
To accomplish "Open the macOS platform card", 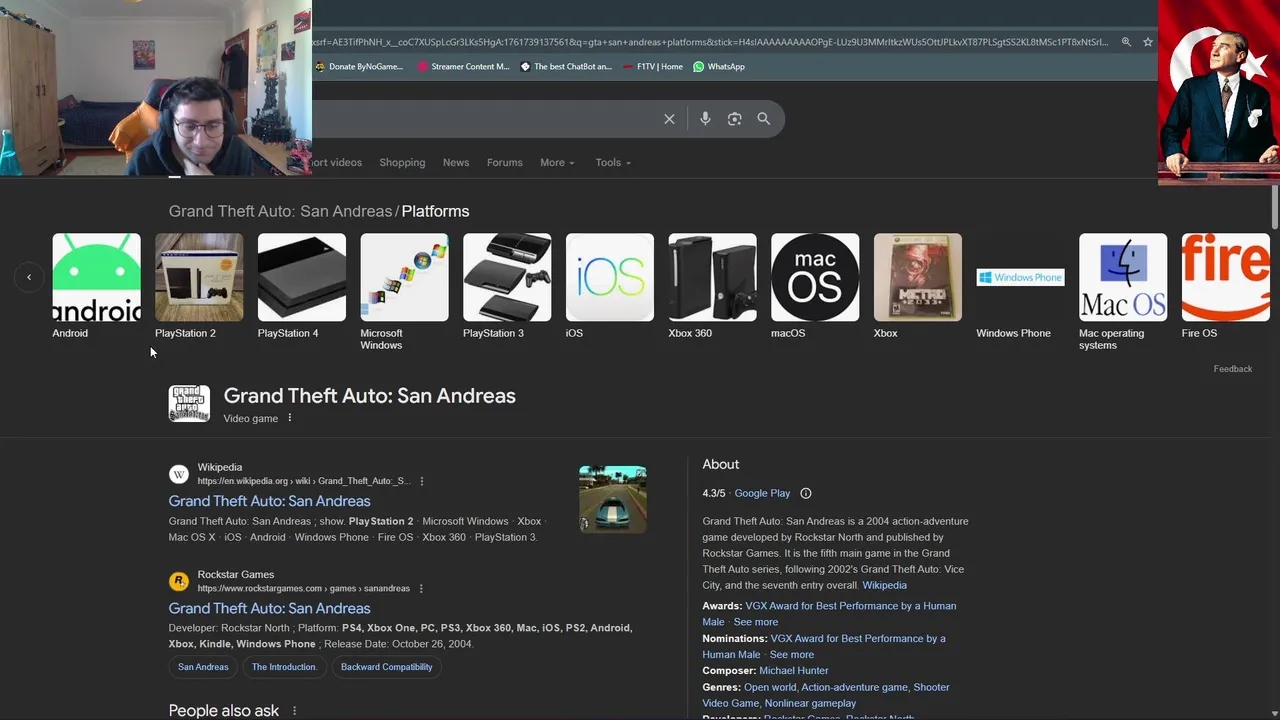I will pos(815,286).
